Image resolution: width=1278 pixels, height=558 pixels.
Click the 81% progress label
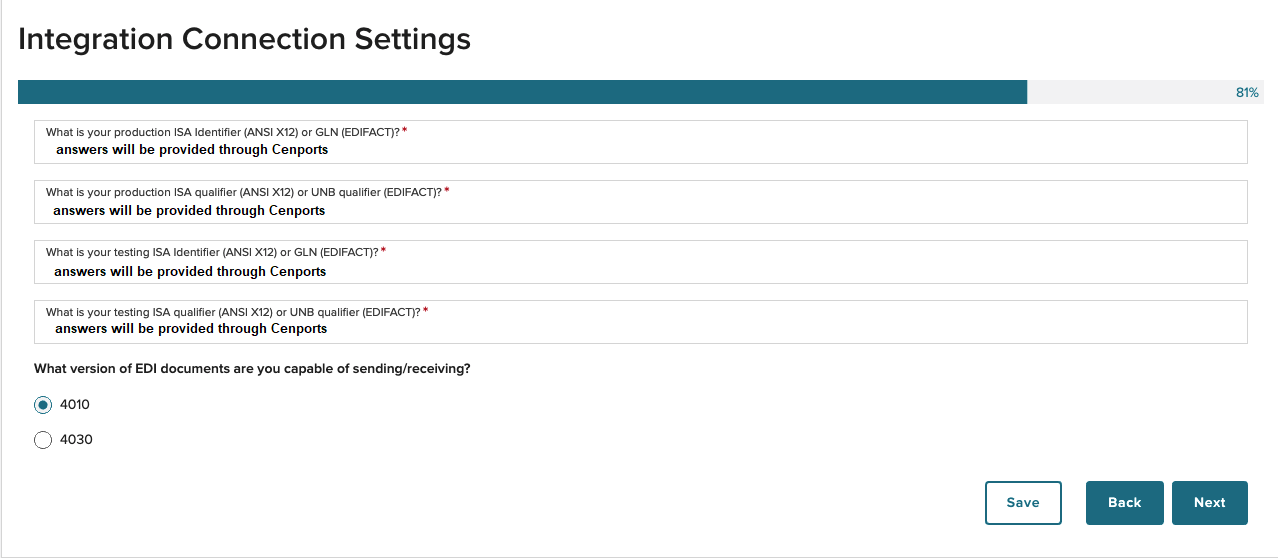coord(1247,92)
